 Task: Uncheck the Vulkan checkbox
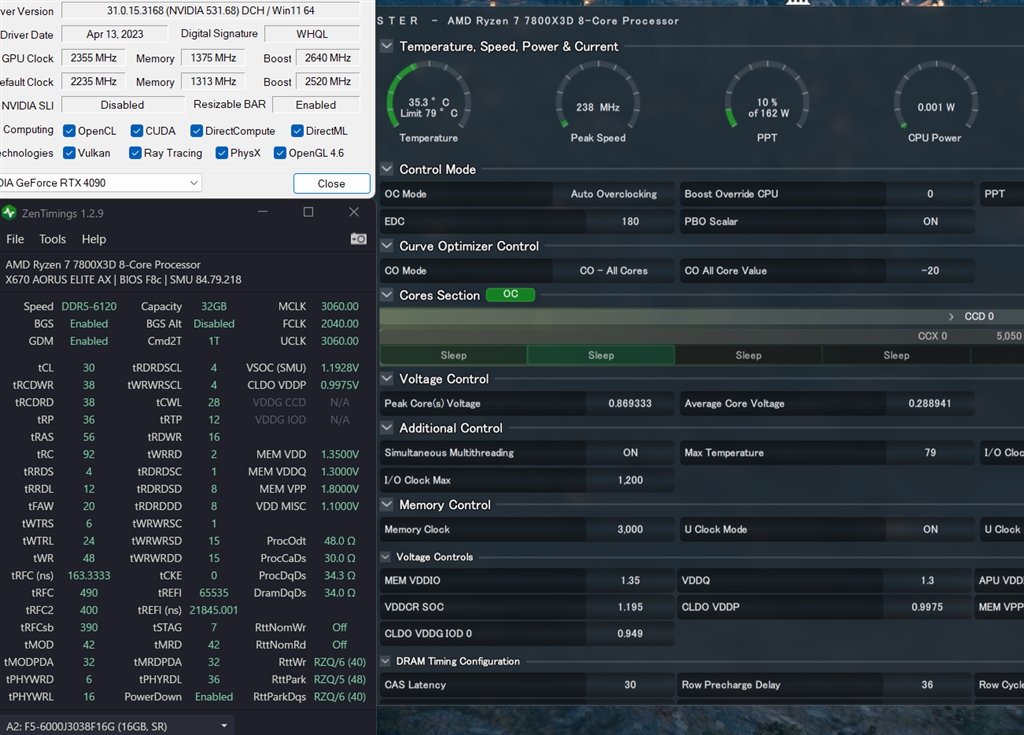[x=69, y=153]
